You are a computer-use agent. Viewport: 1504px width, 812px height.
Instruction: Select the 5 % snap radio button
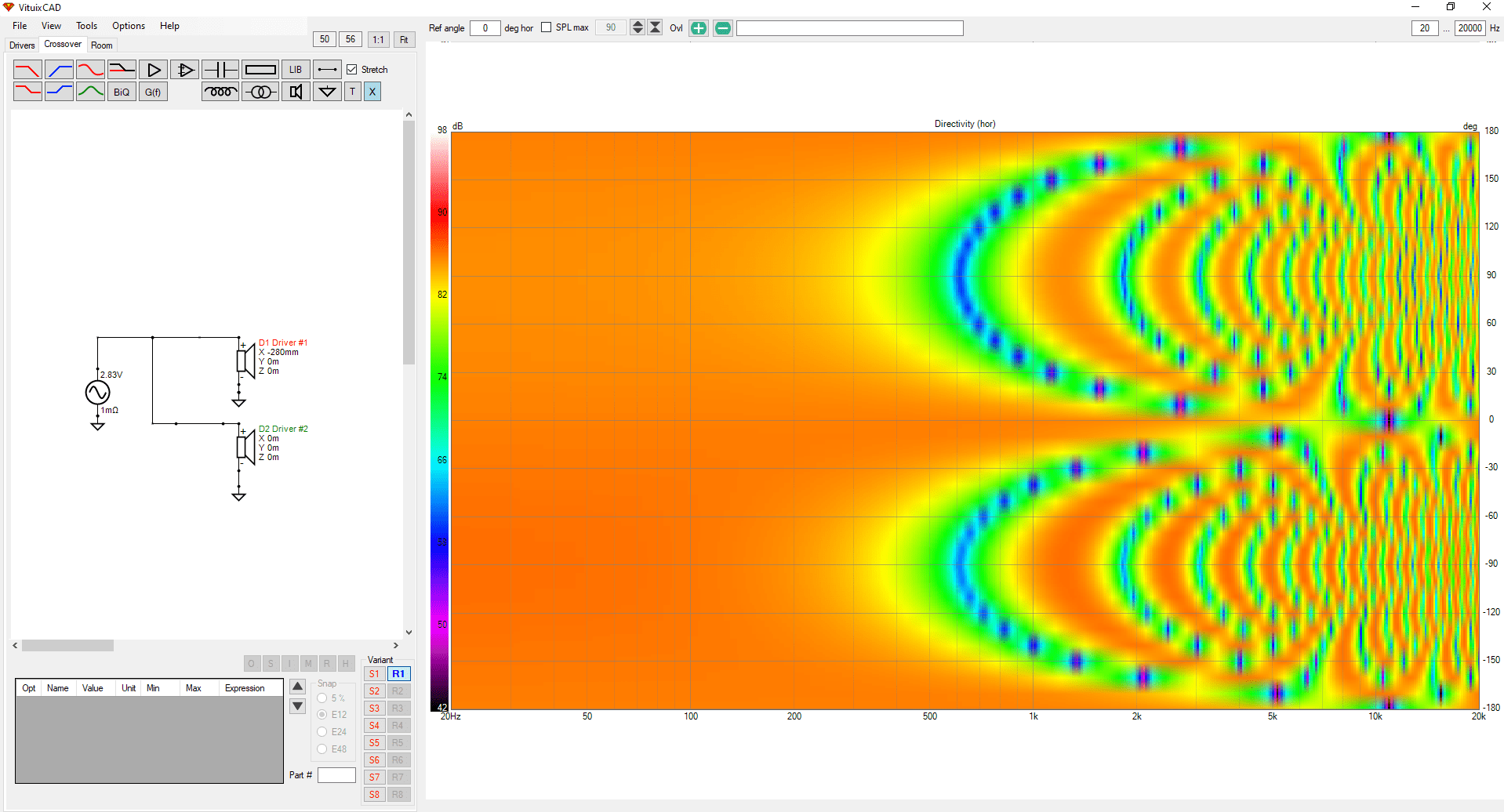click(x=322, y=698)
